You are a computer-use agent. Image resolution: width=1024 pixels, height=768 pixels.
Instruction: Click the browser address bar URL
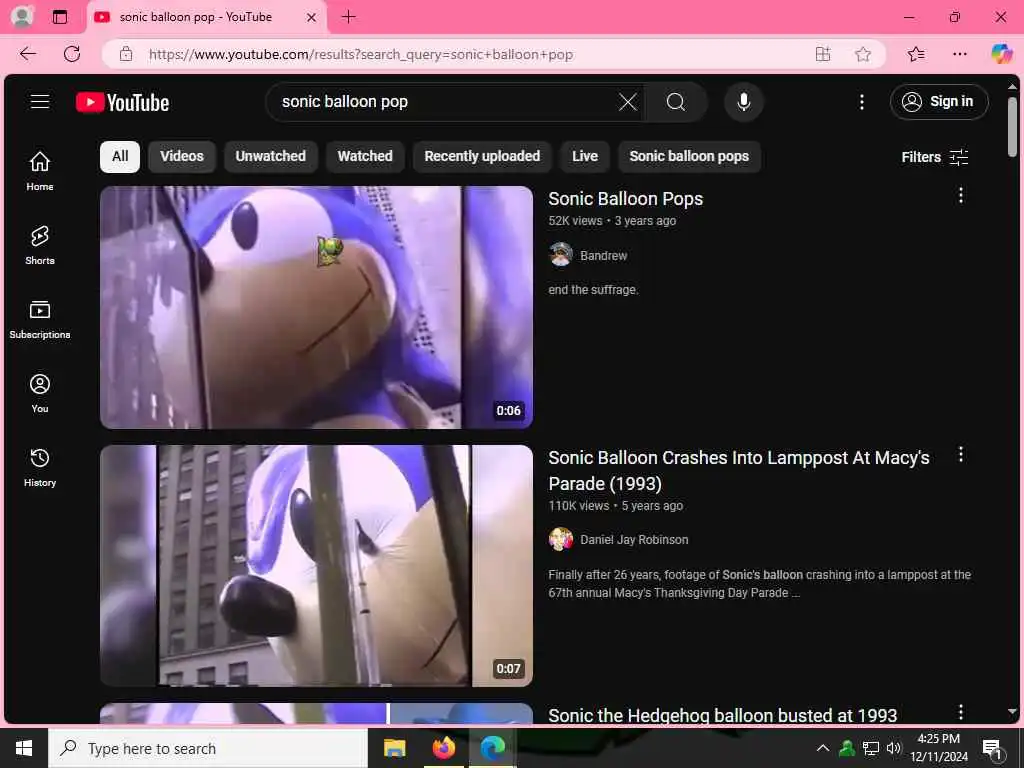(360, 54)
